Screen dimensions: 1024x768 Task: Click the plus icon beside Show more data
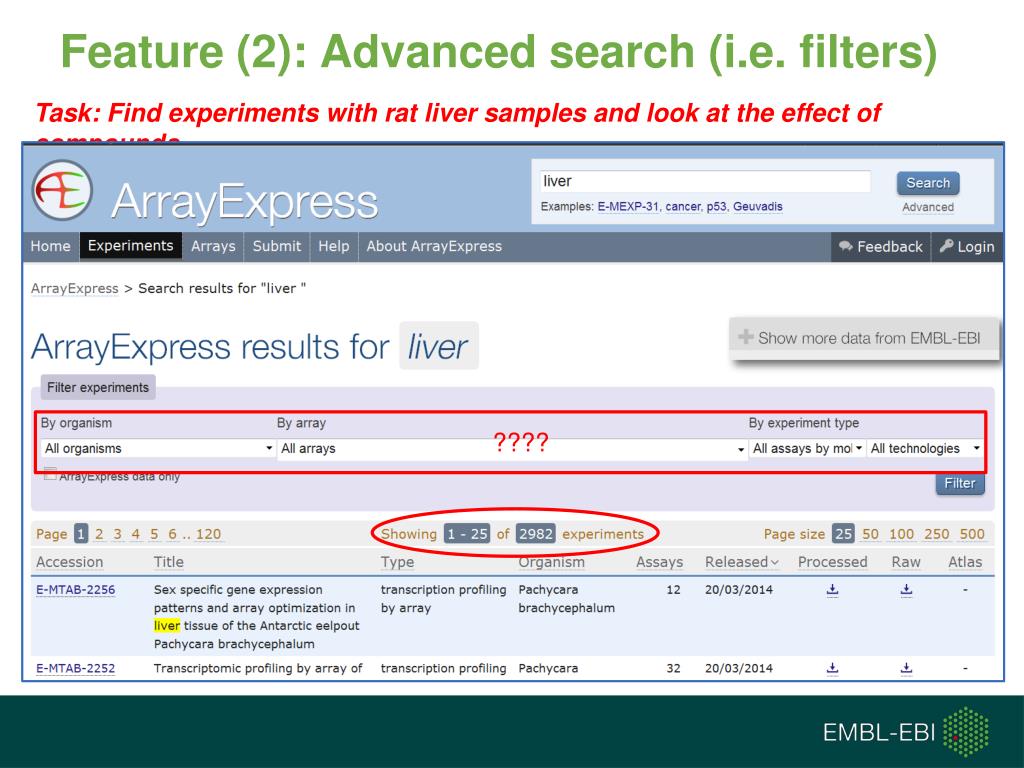pyautogui.click(x=746, y=337)
